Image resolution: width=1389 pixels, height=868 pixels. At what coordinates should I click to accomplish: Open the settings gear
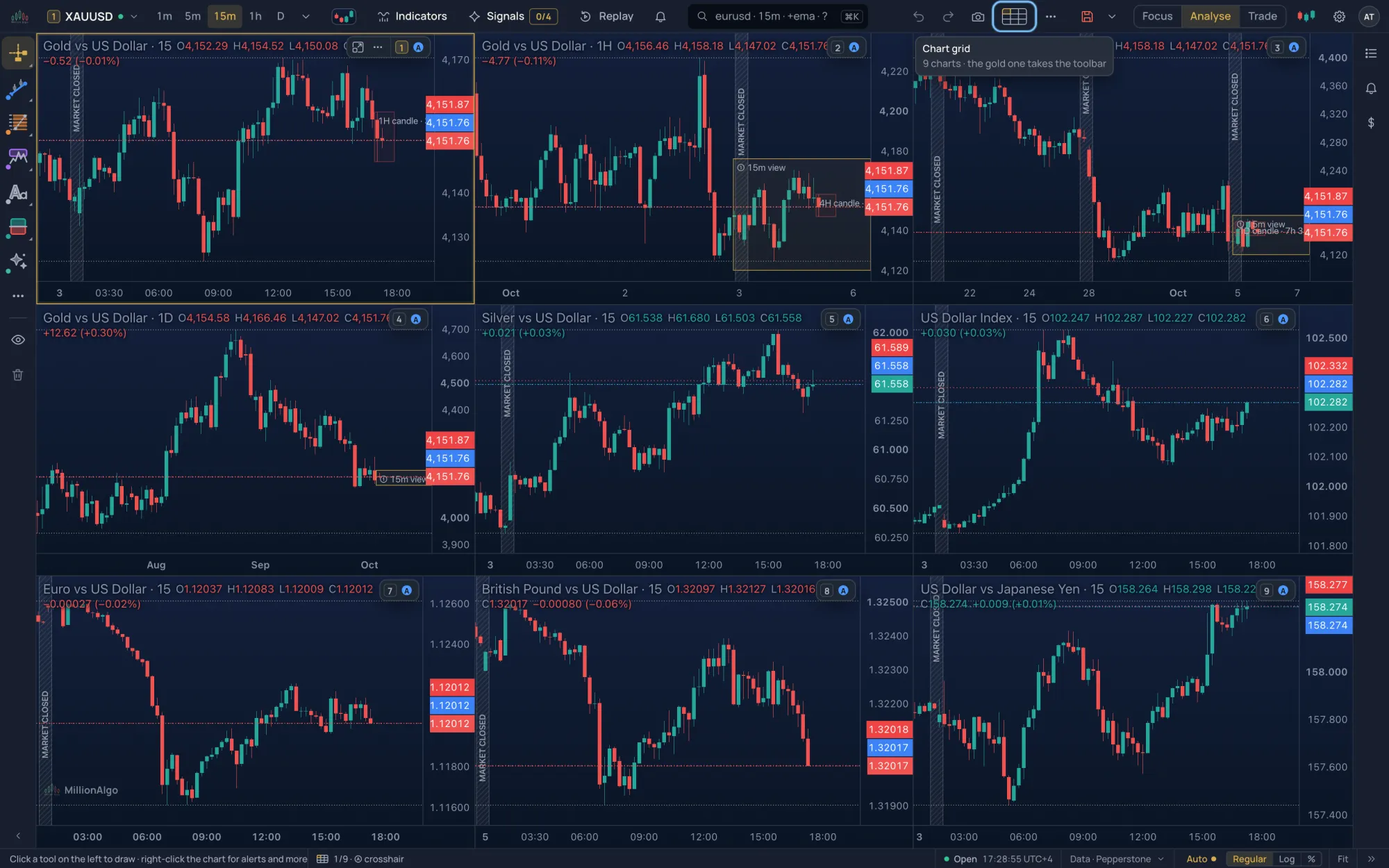tap(1339, 17)
